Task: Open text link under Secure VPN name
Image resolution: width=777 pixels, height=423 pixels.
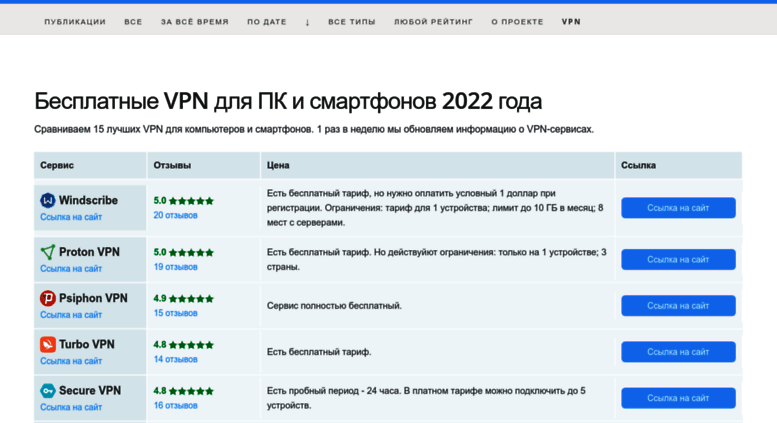Action: 71,407
